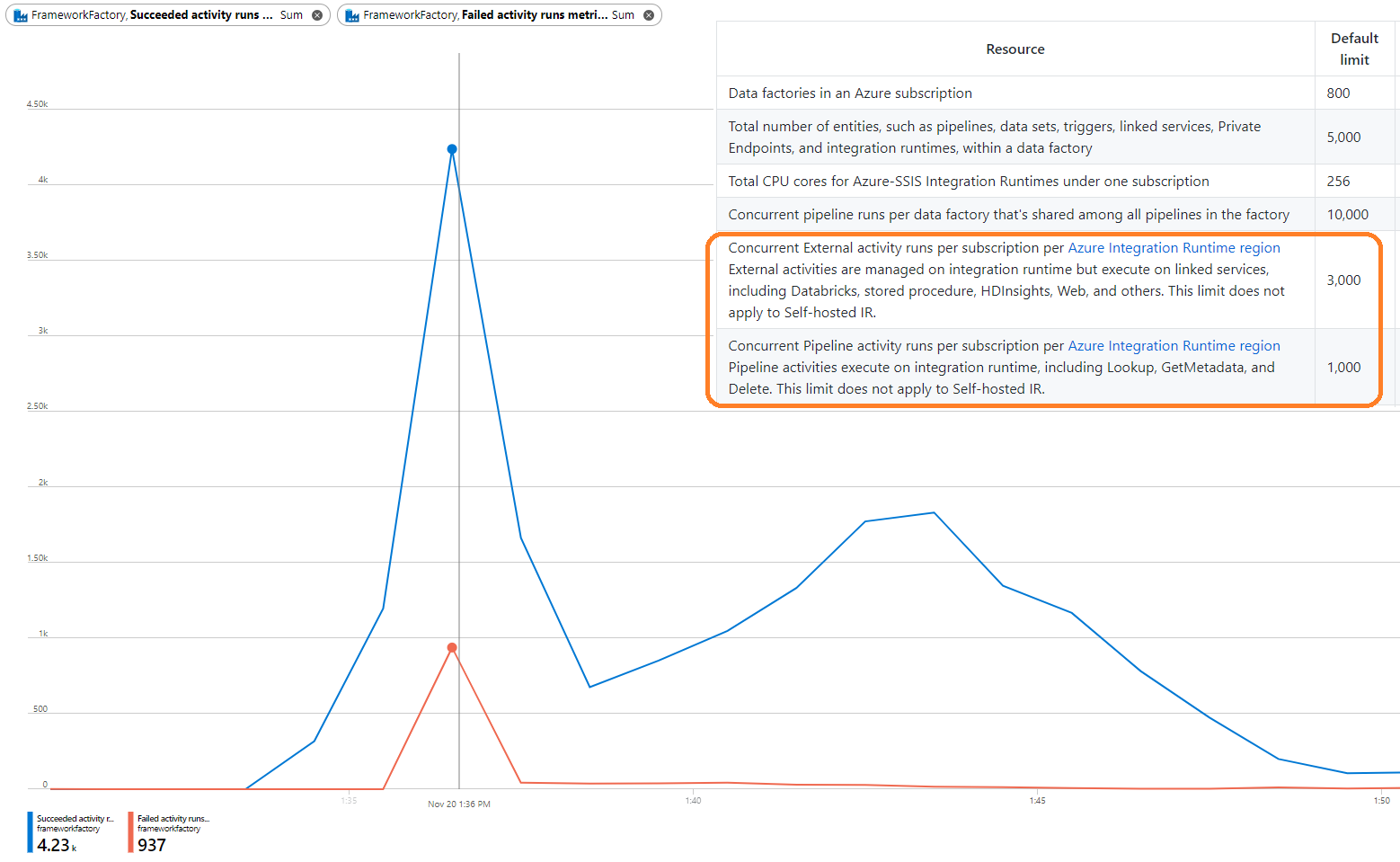Select the Data factories in an Azure subscription row
The width and height of the screenshot is (1400, 862).
[850, 93]
